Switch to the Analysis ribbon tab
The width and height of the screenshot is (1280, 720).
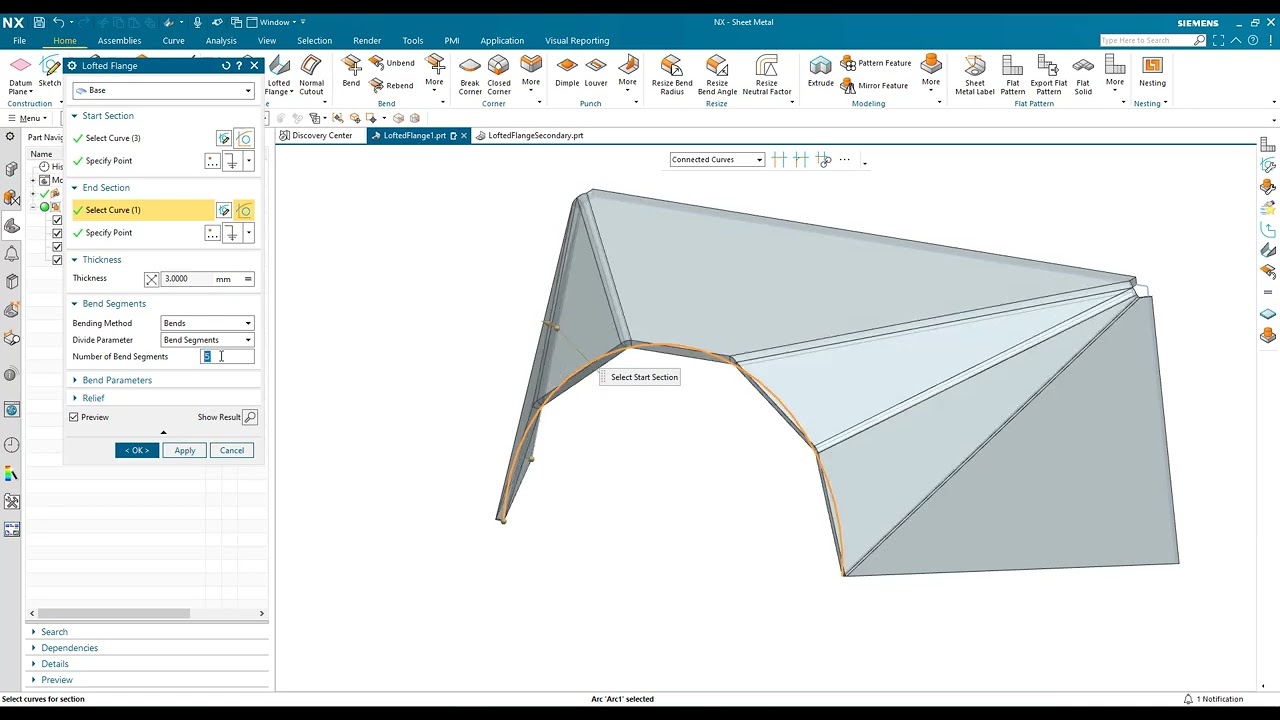pyautogui.click(x=221, y=41)
